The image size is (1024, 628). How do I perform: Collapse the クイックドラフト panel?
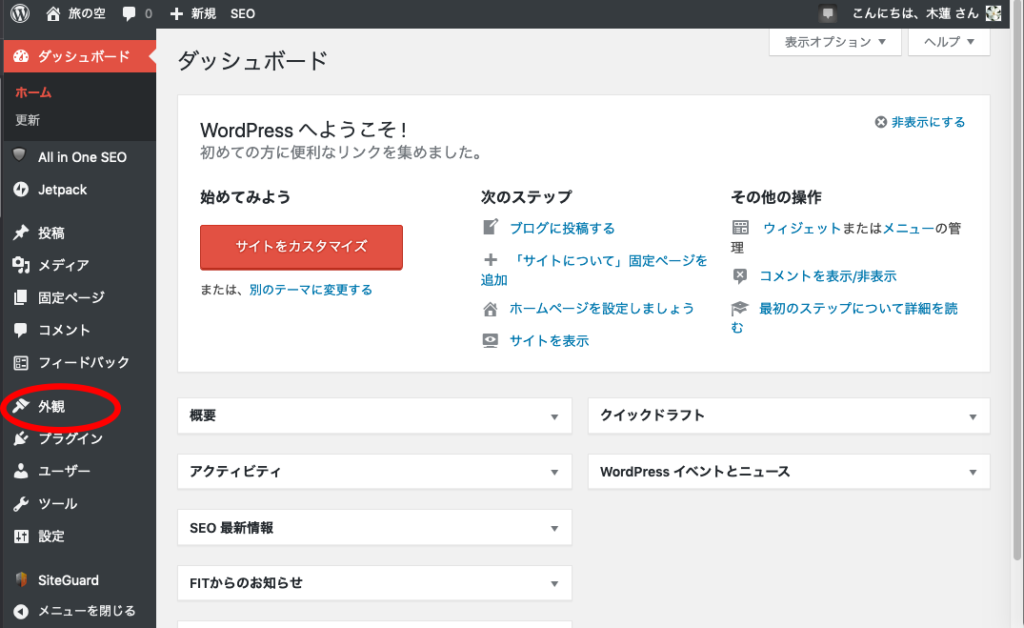click(x=971, y=416)
